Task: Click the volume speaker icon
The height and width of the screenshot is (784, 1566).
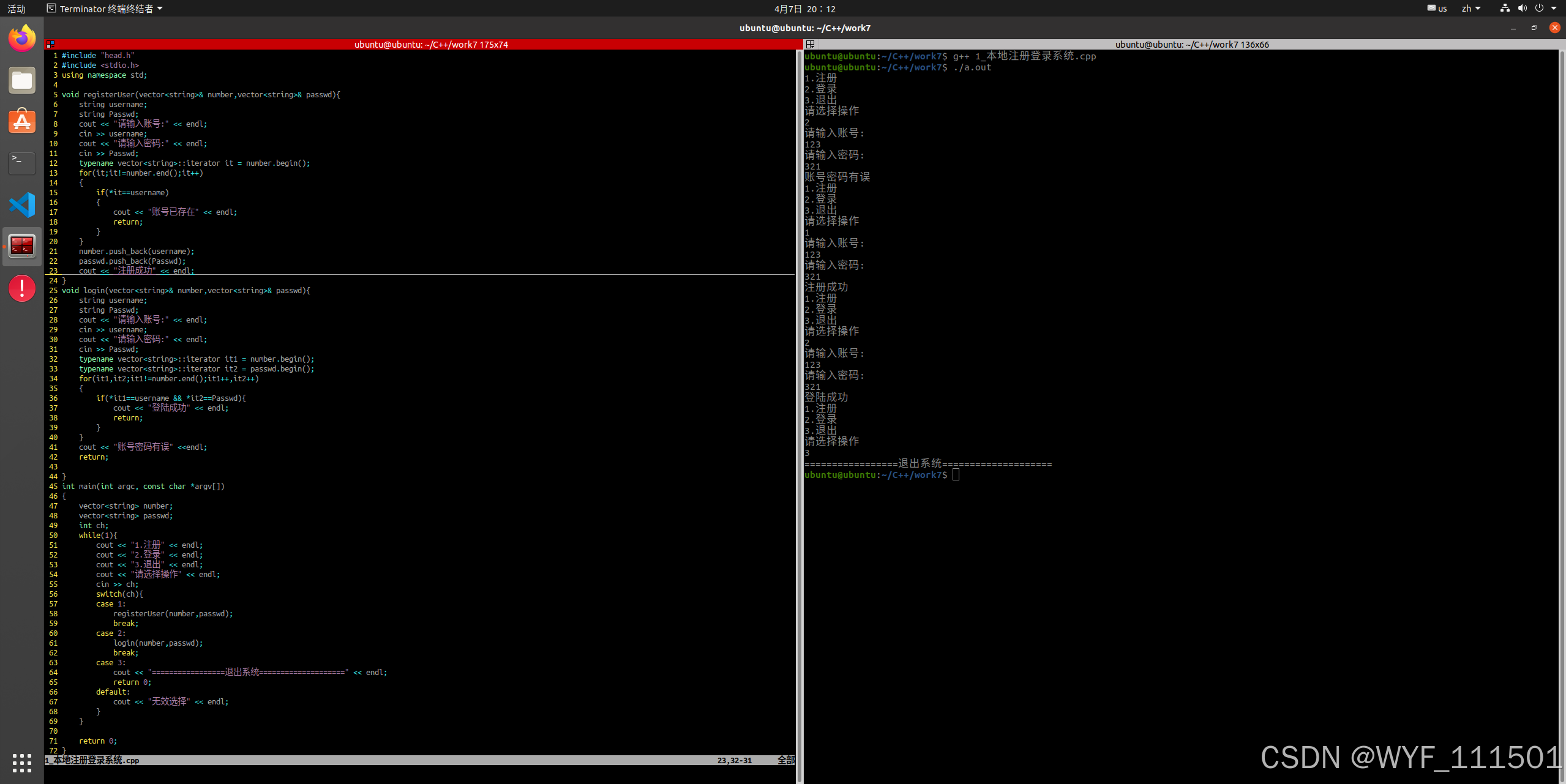Action: (x=1522, y=9)
